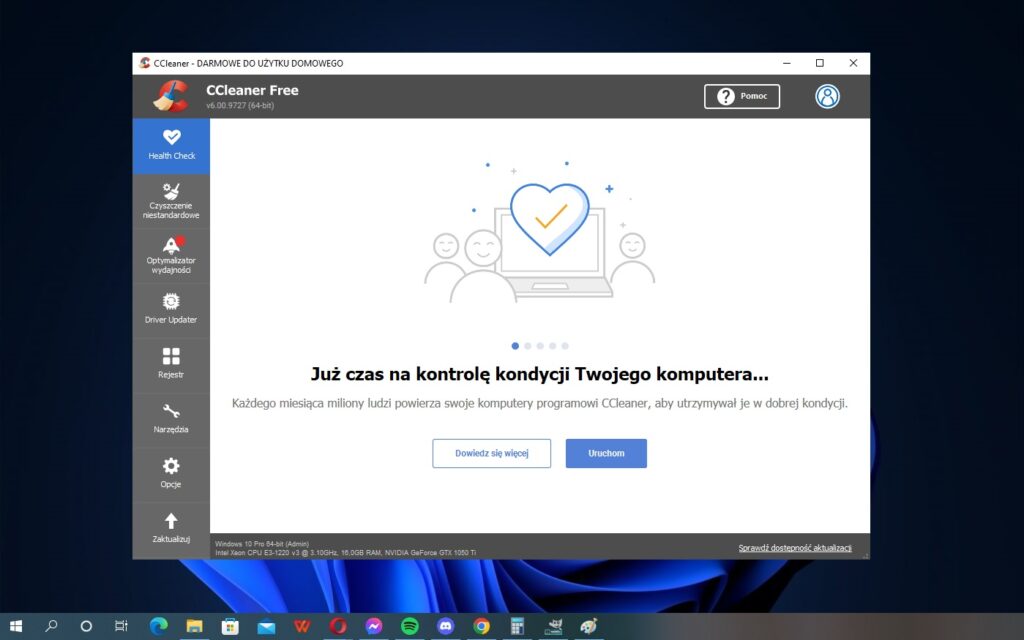1024x640 pixels.
Task: Open Calculator from taskbar
Action: point(517,626)
